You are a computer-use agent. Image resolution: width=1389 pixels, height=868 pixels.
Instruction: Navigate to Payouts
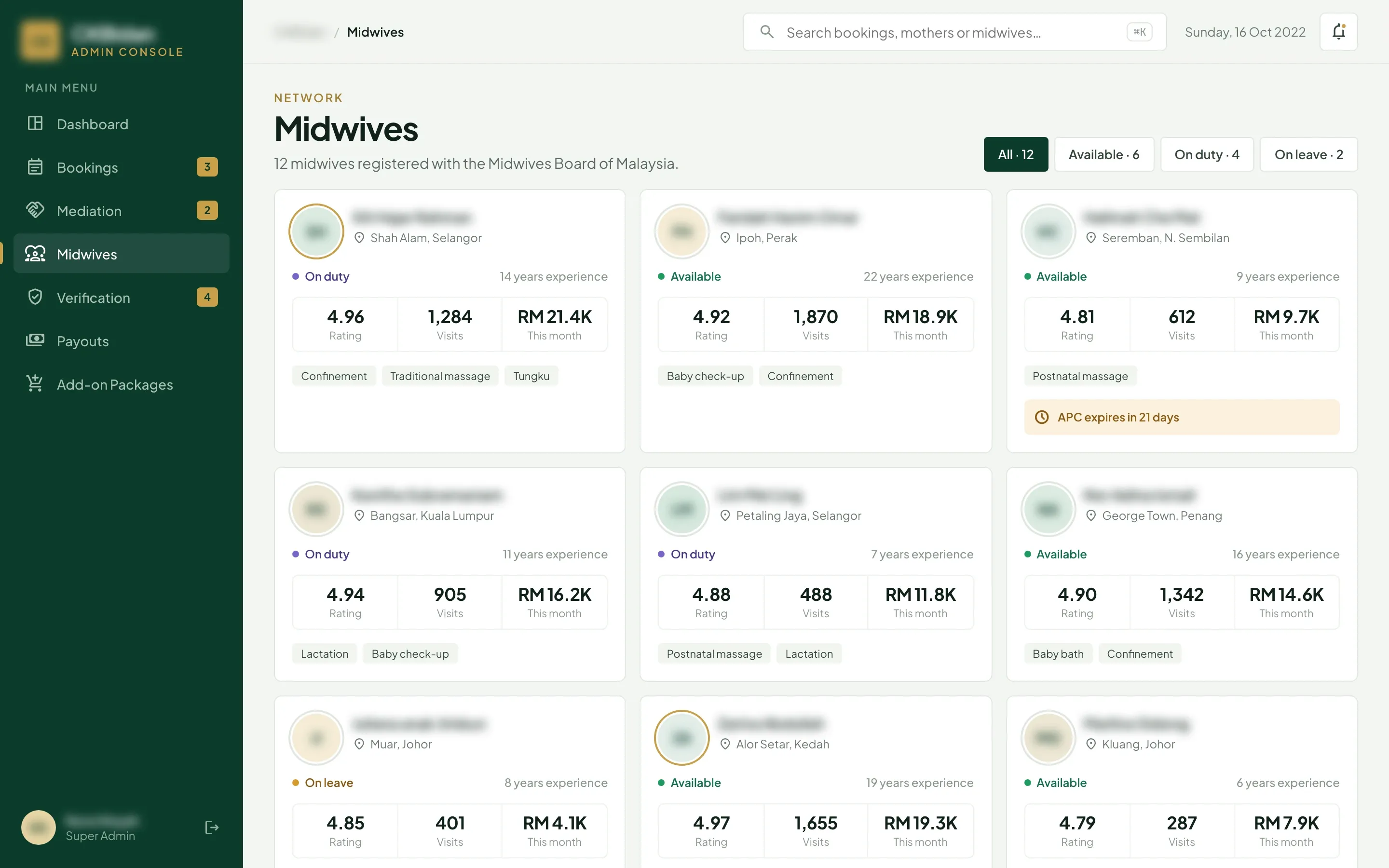click(x=121, y=341)
